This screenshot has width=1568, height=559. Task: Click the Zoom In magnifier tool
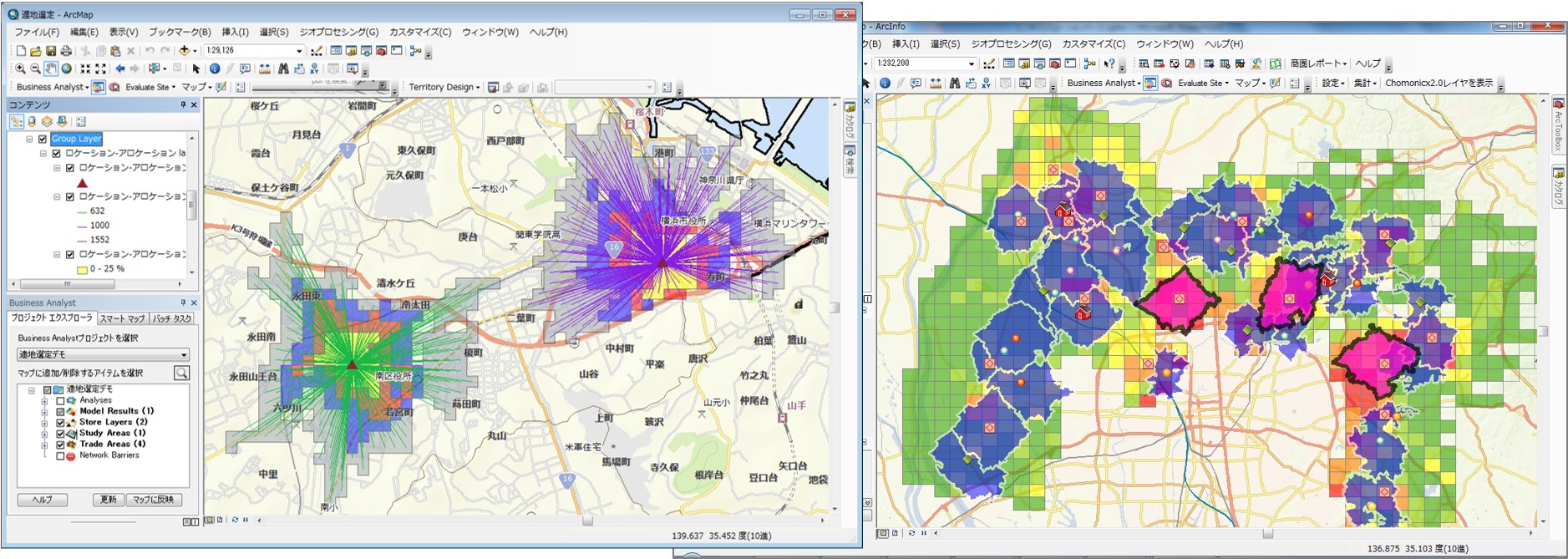tap(20, 69)
